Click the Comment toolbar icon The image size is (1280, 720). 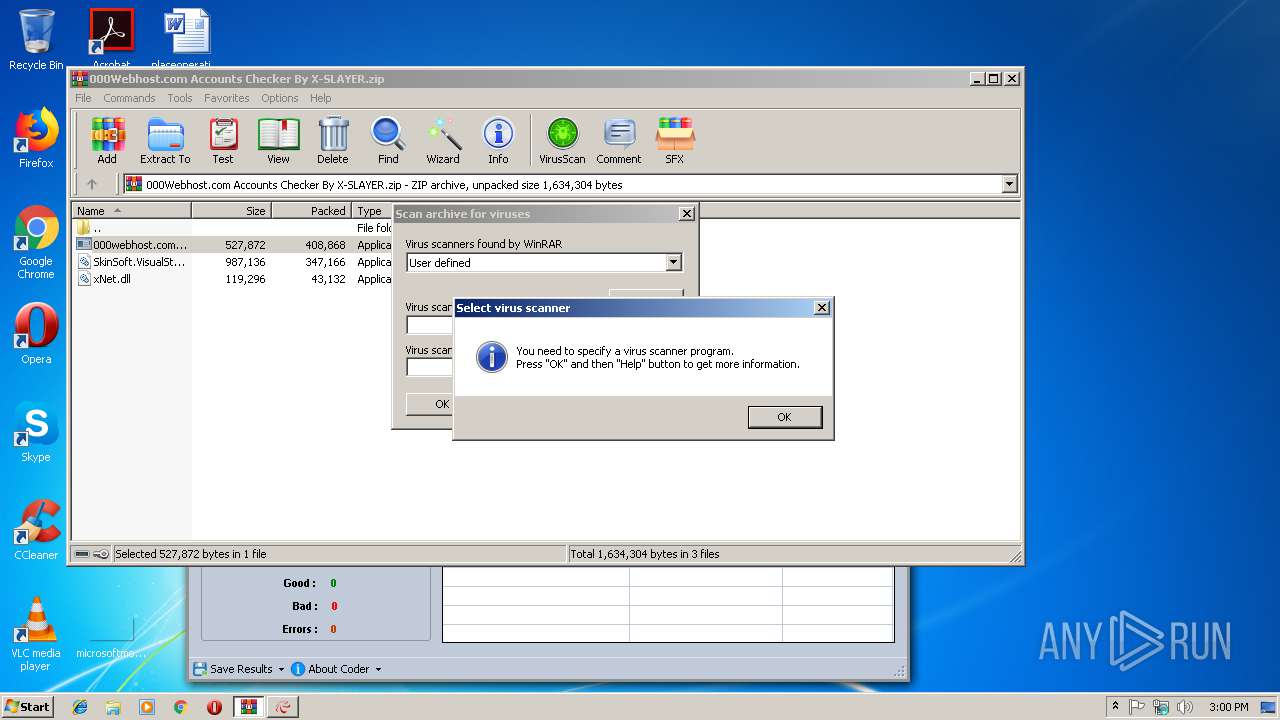(x=619, y=140)
